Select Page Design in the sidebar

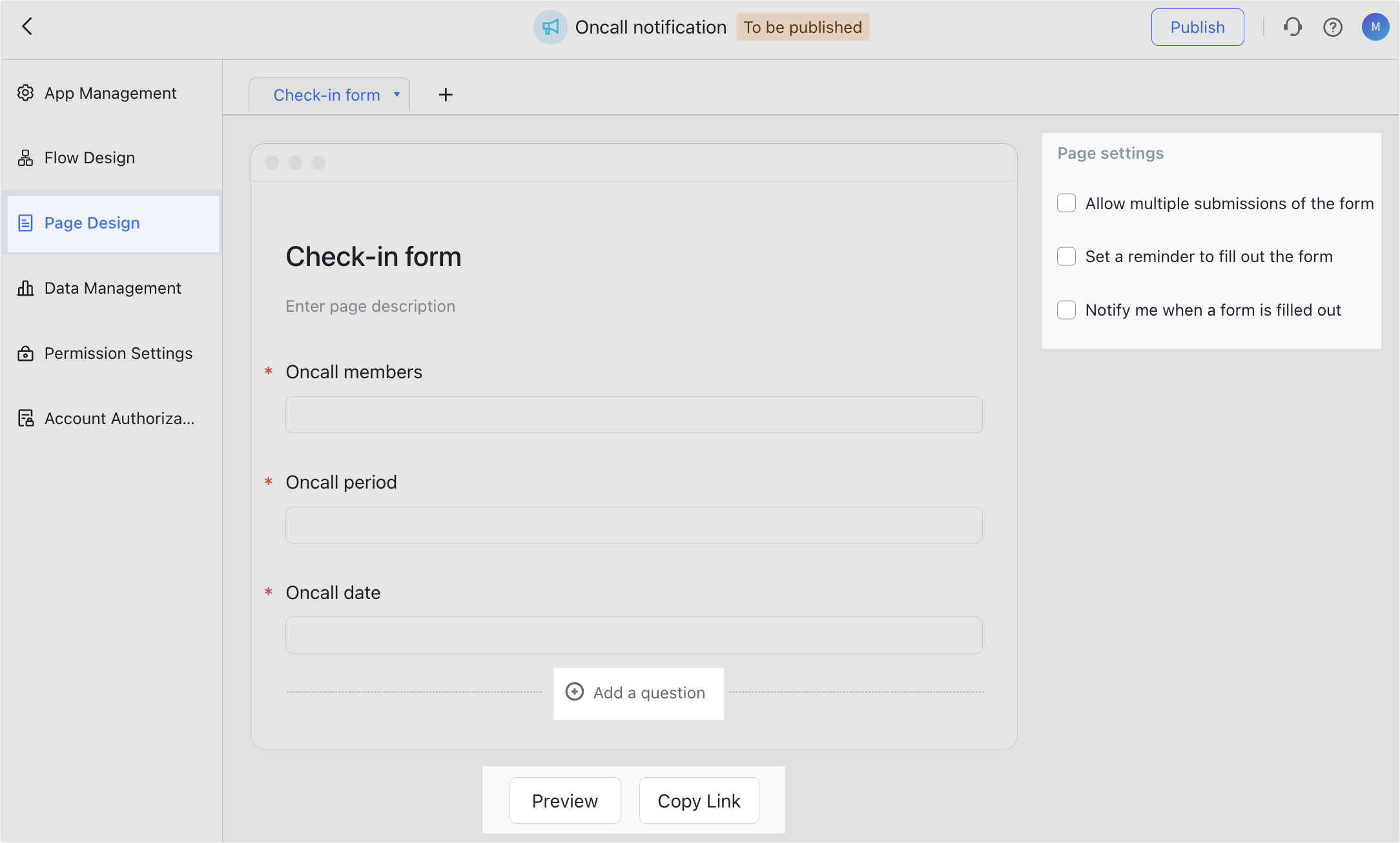coord(92,223)
